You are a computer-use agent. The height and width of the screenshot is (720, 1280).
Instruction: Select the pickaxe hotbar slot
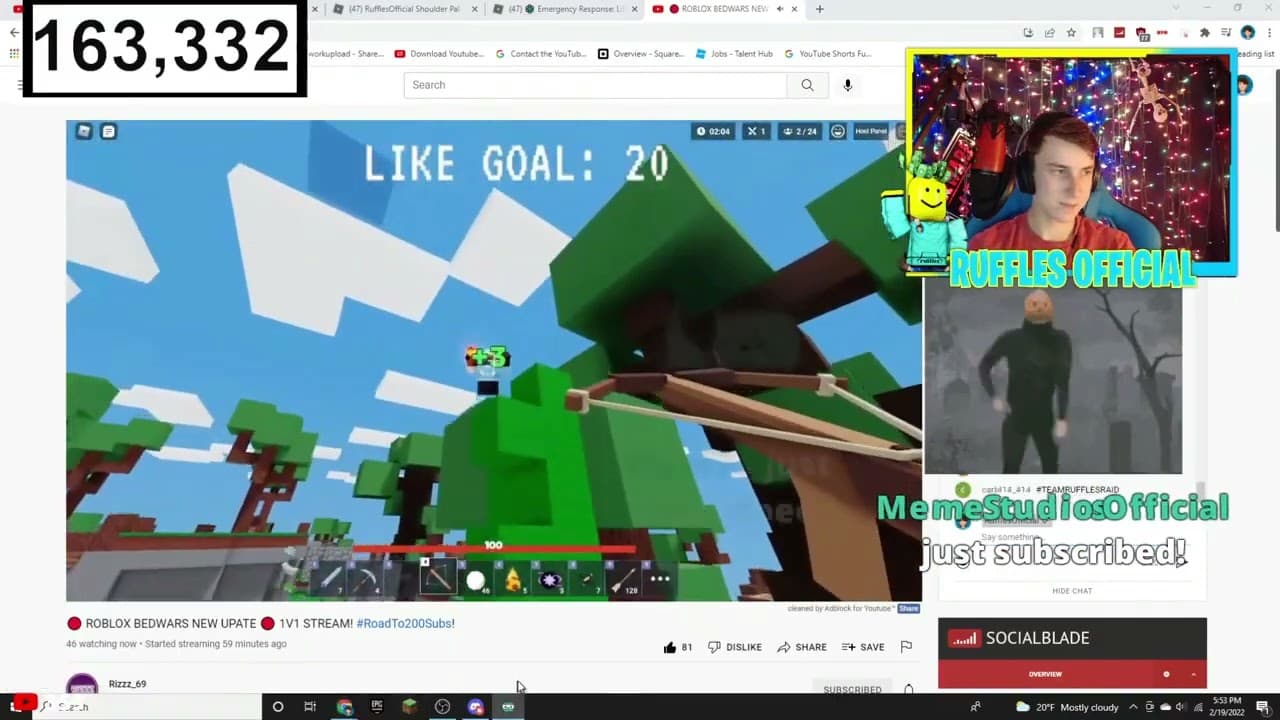[367, 579]
